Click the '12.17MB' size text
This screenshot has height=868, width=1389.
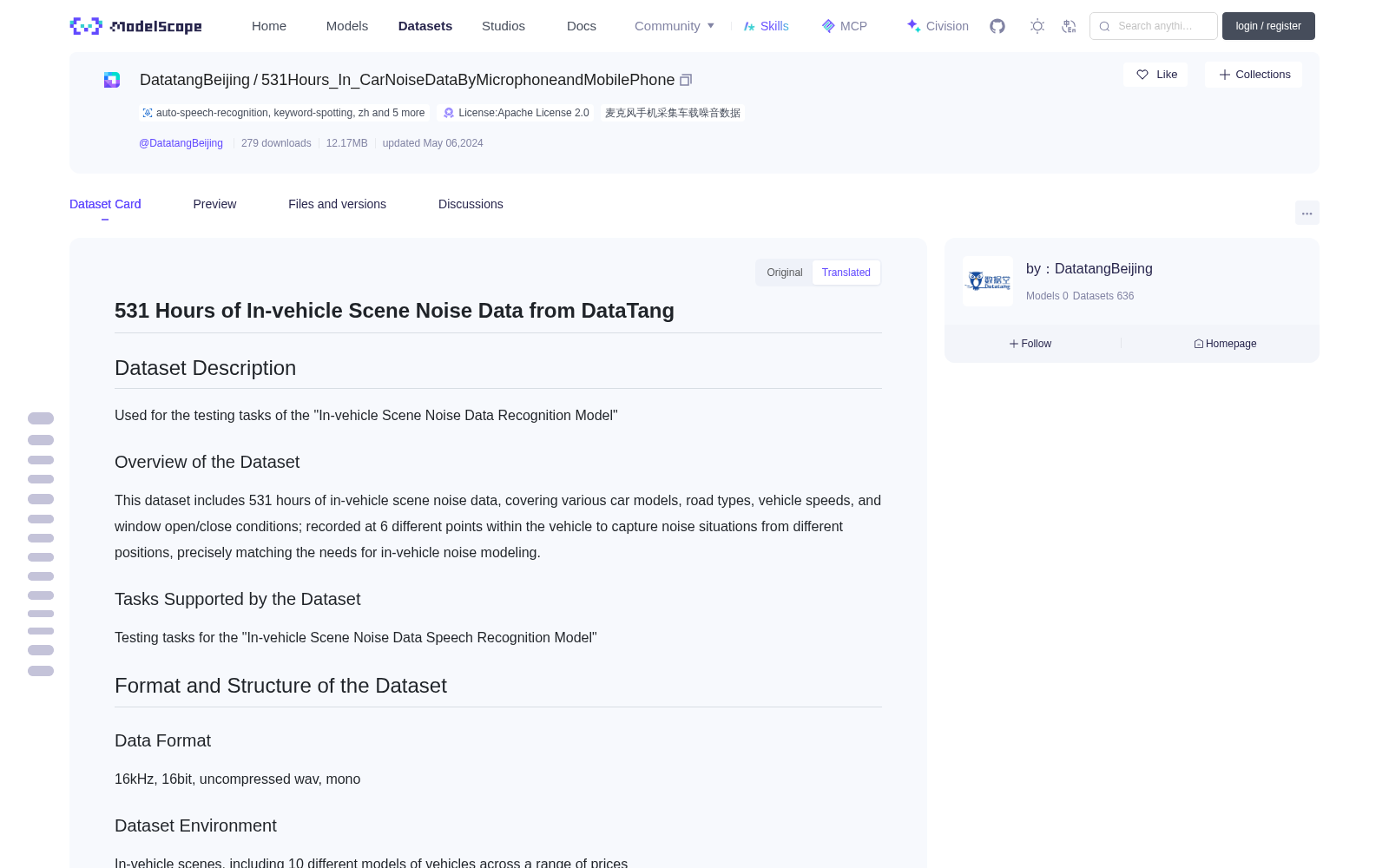coord(347,143)
